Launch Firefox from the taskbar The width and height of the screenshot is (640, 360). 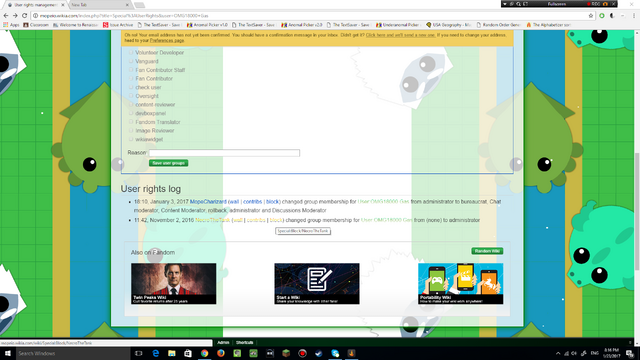(x=221, y=353)
